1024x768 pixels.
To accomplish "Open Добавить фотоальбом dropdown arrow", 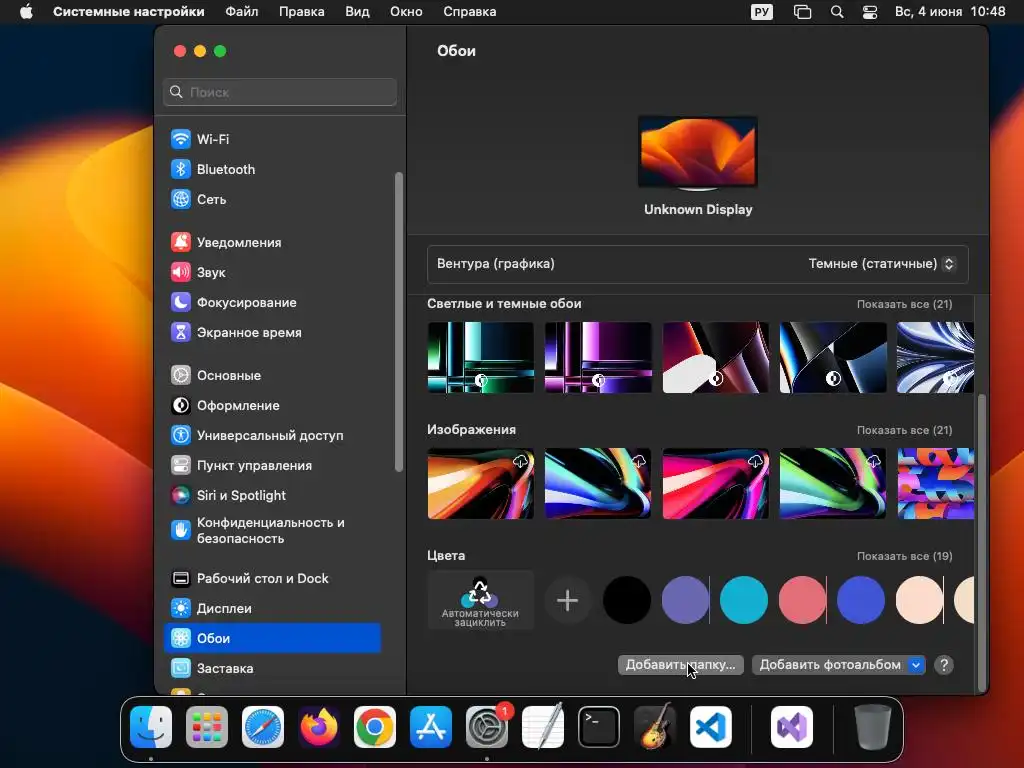I will click(x=916, y=665).
